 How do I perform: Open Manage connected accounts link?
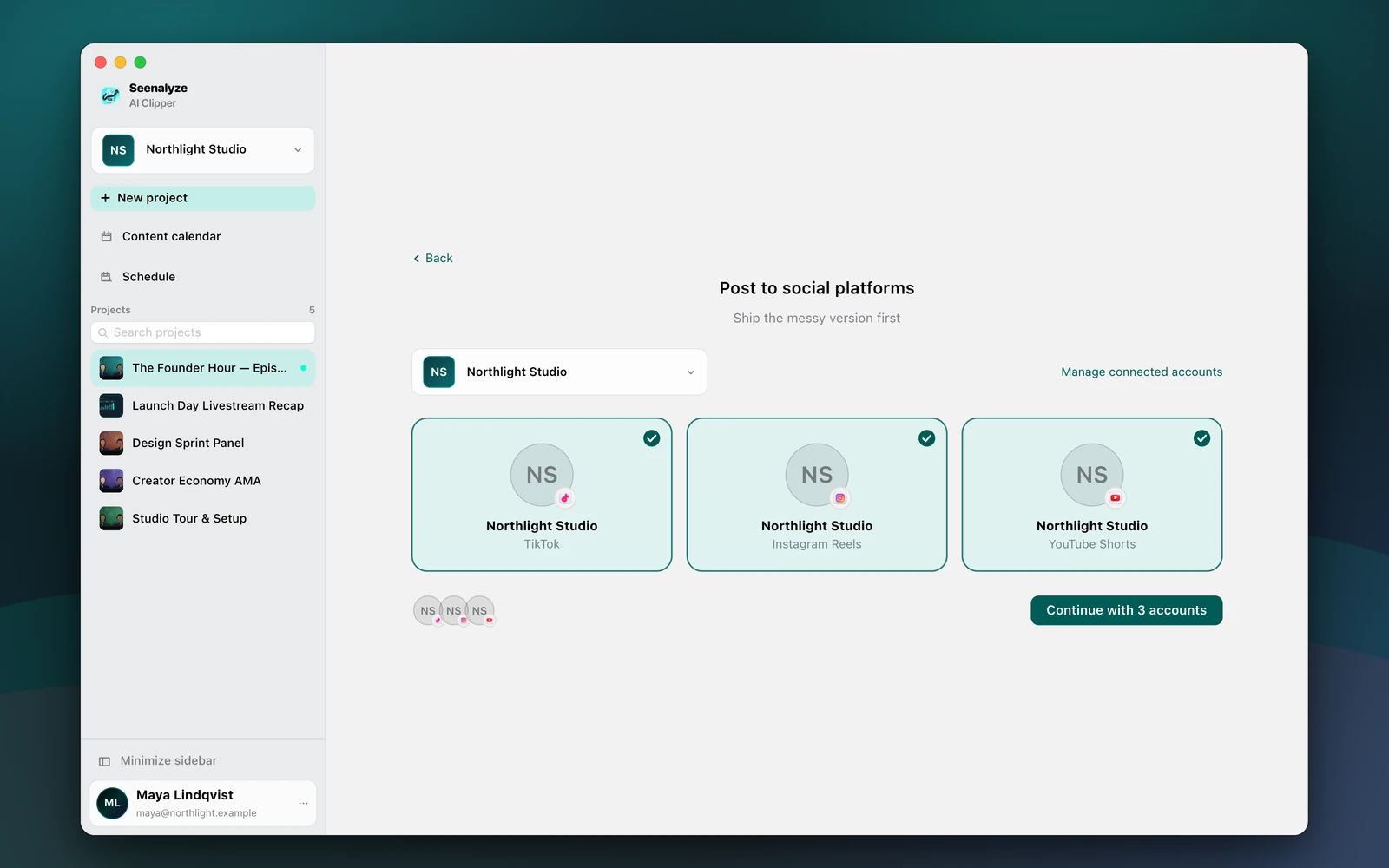click(x=1142, y=372)
